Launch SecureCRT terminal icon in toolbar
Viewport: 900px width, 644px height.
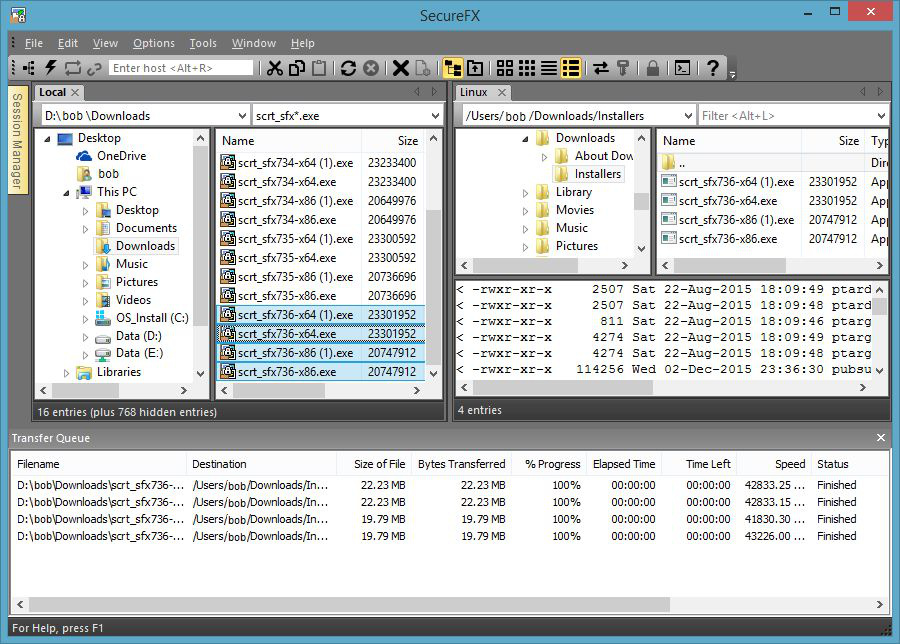pos(682,68)
